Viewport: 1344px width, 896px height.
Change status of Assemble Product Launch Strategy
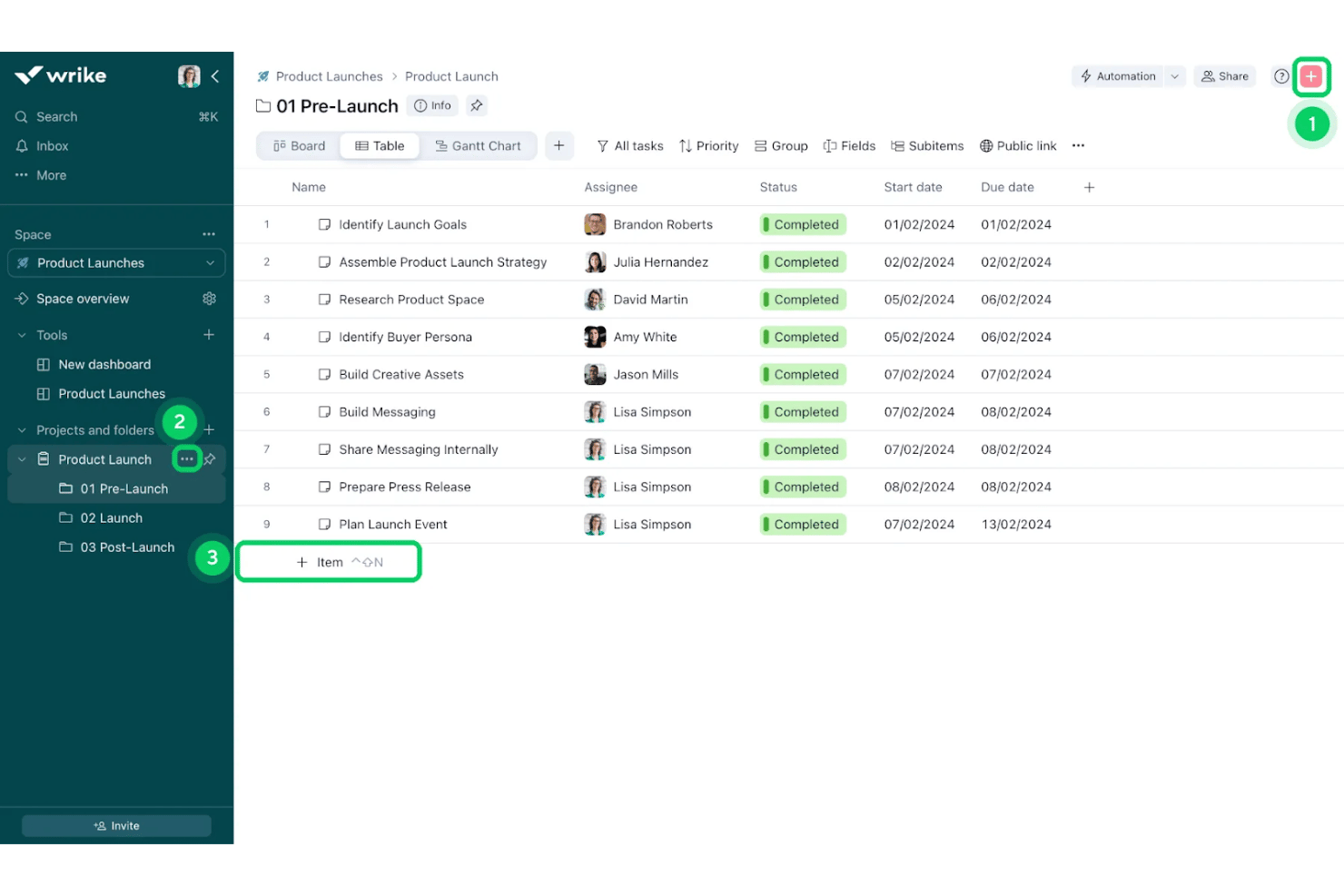(803, 261)
